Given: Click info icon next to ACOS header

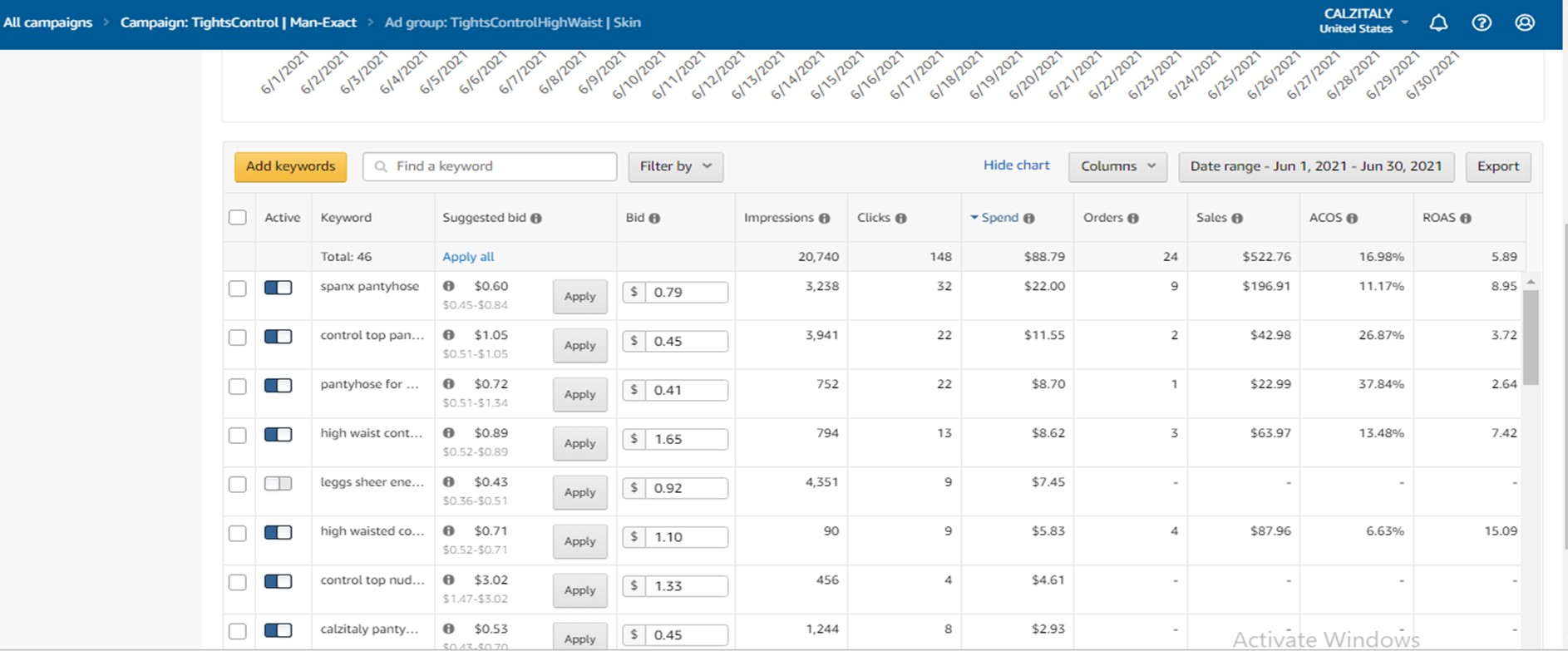Looking at the screenshot, I should click(1352, 218).
